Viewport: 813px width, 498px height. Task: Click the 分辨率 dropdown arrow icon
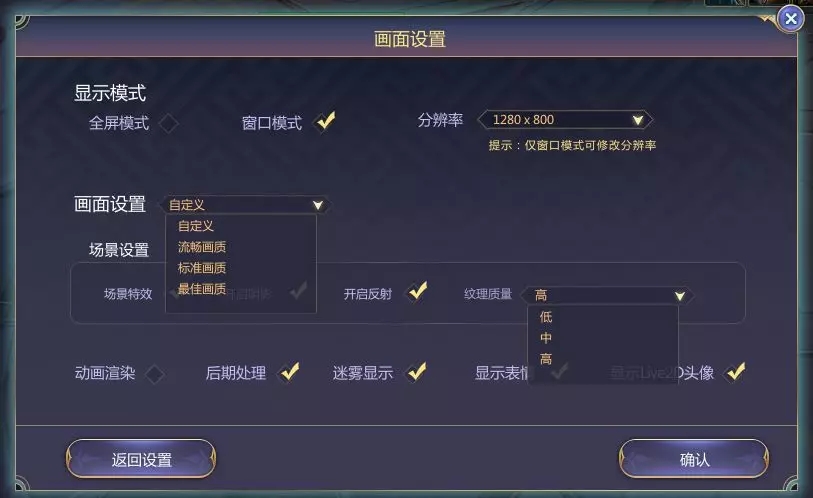point(638,120)
